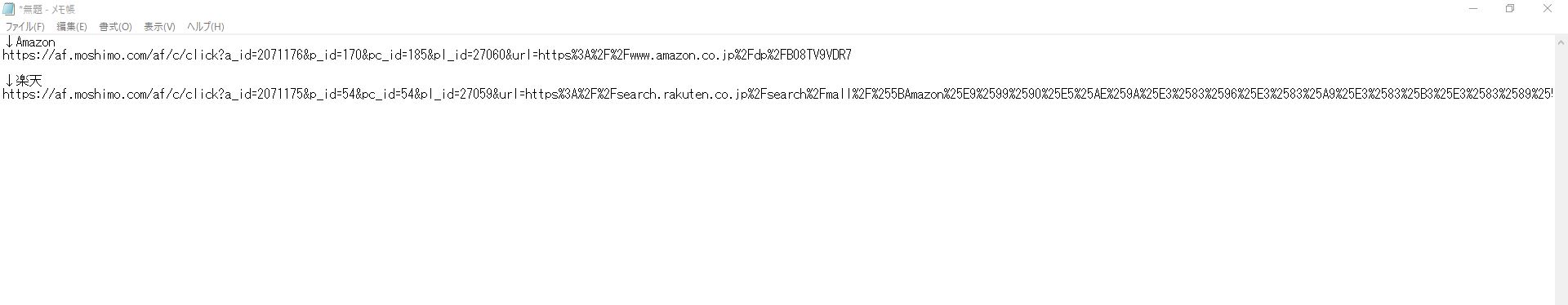Open the ヘルプ(H) menu

click(x=206, y=27)
